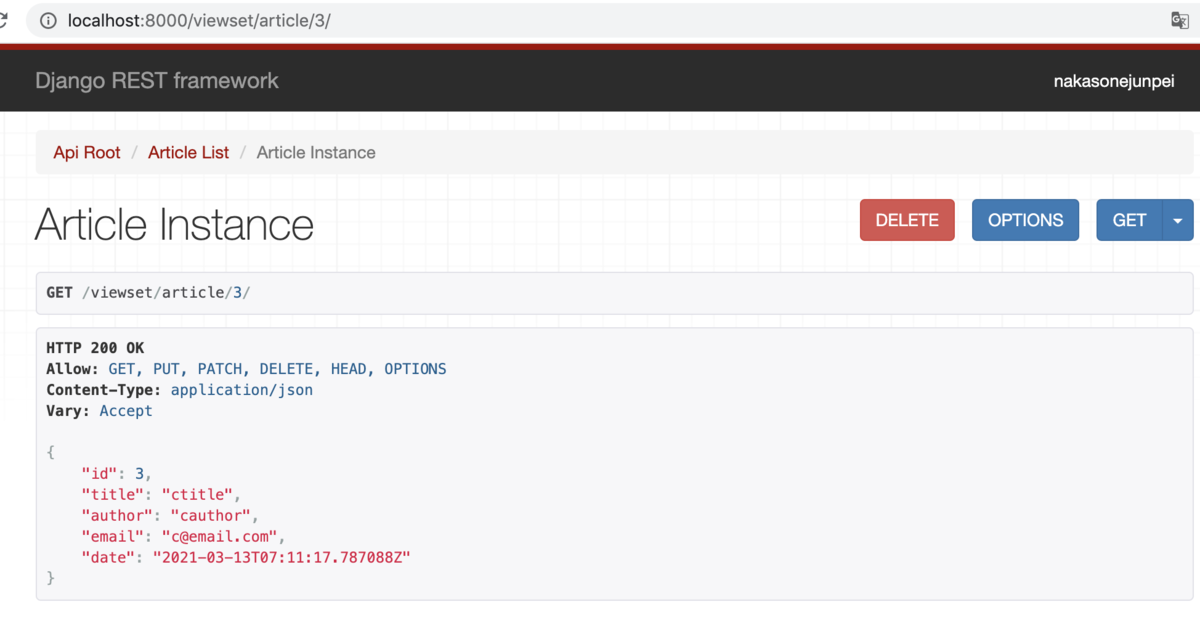Open the nakasonejunpei user menu
The height and width of the screenshot is (623, 1200).
tap(1113, 81)
